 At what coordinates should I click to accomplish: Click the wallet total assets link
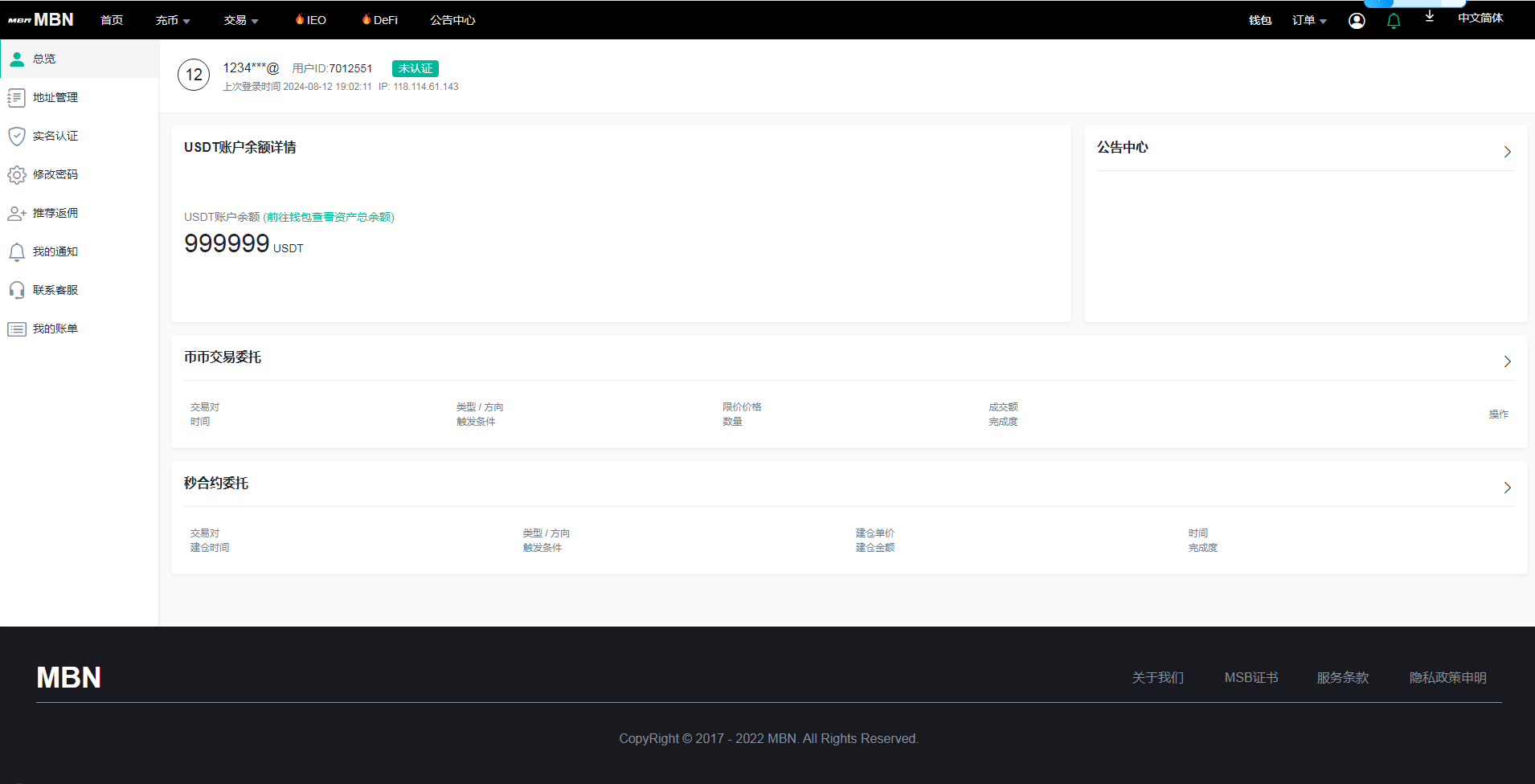329,217
